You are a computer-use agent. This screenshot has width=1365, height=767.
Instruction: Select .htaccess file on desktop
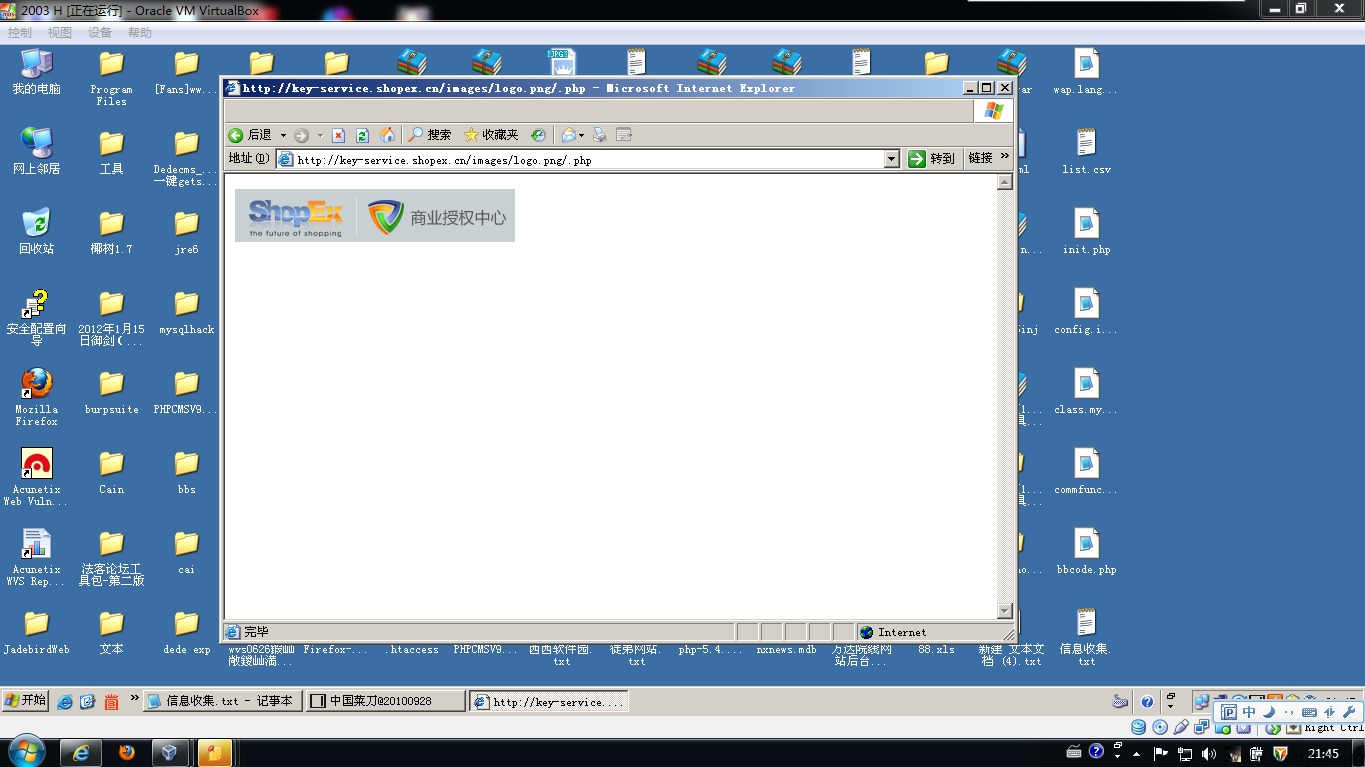(414, 649)
